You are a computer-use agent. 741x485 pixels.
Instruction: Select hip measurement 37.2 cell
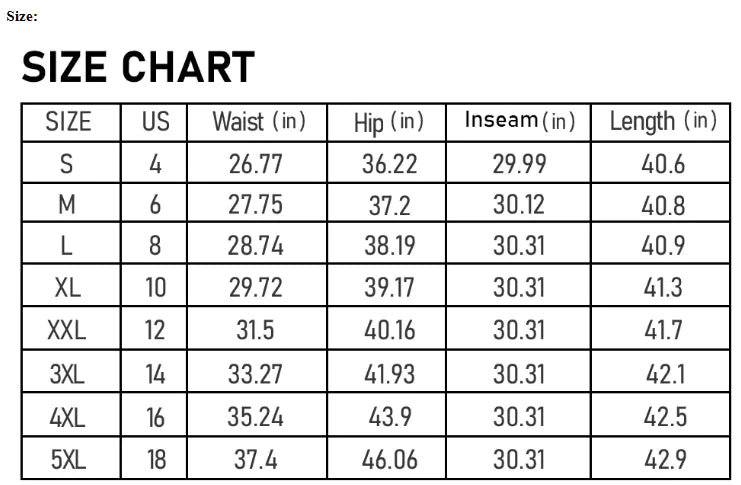click(389, 205)
